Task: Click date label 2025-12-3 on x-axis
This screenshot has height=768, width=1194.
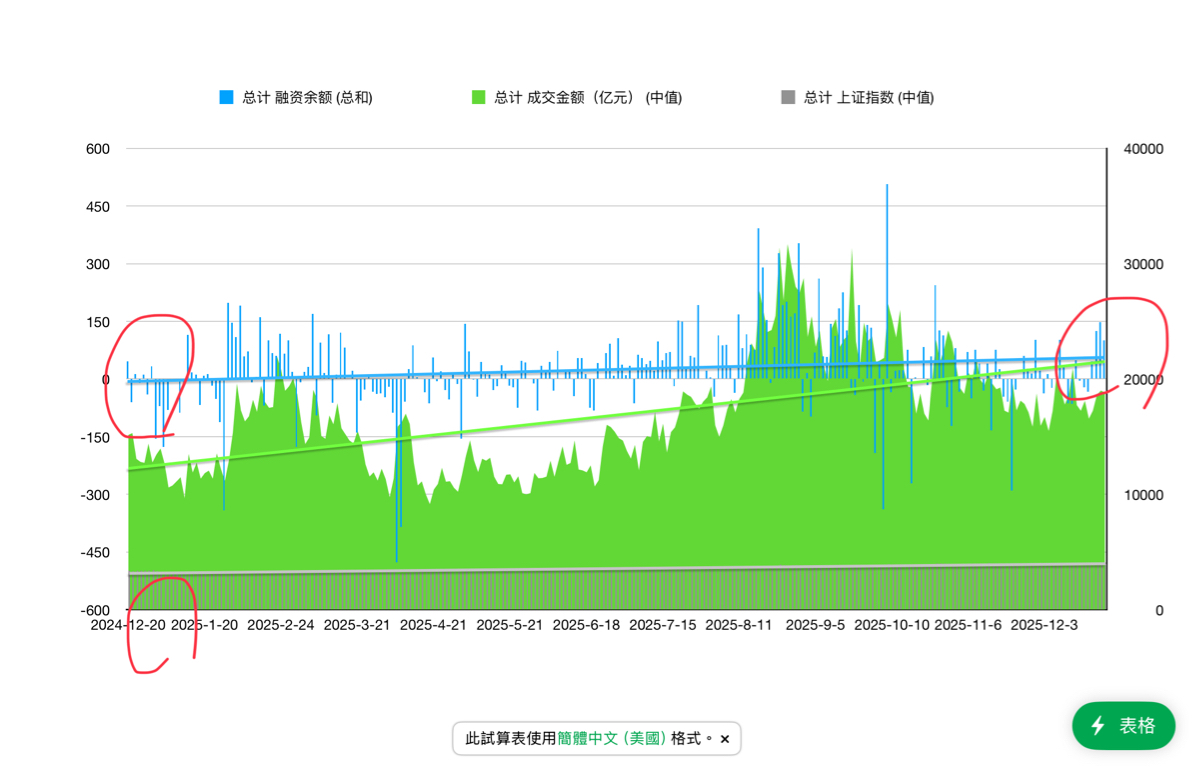Action: point(1044,625)
